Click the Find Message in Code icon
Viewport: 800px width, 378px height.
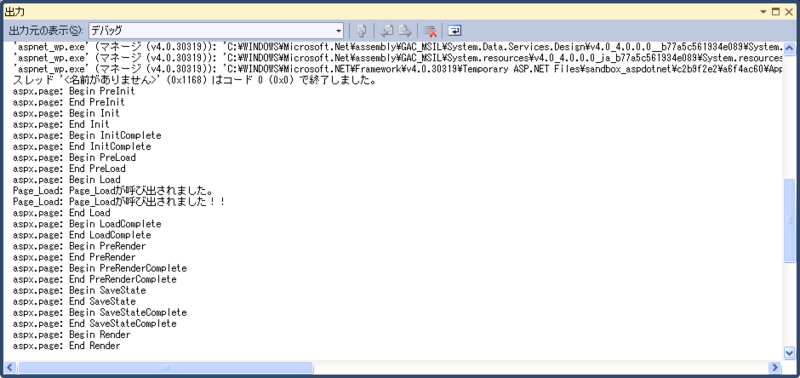coord(361,31)
